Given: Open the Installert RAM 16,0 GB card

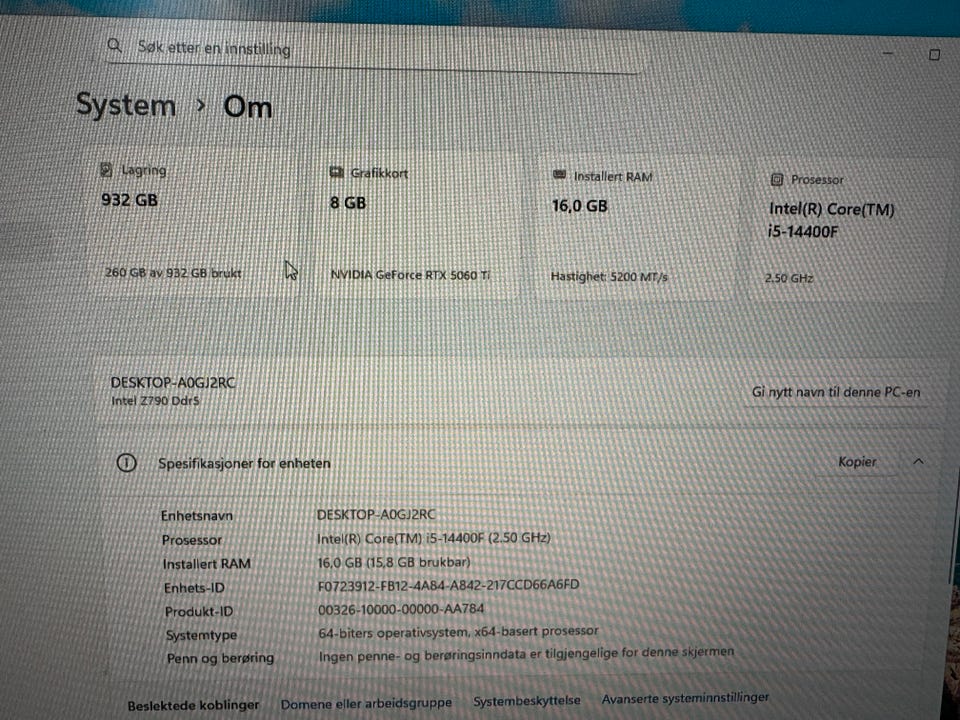Looking at the screenshot, I should [634, 227].
